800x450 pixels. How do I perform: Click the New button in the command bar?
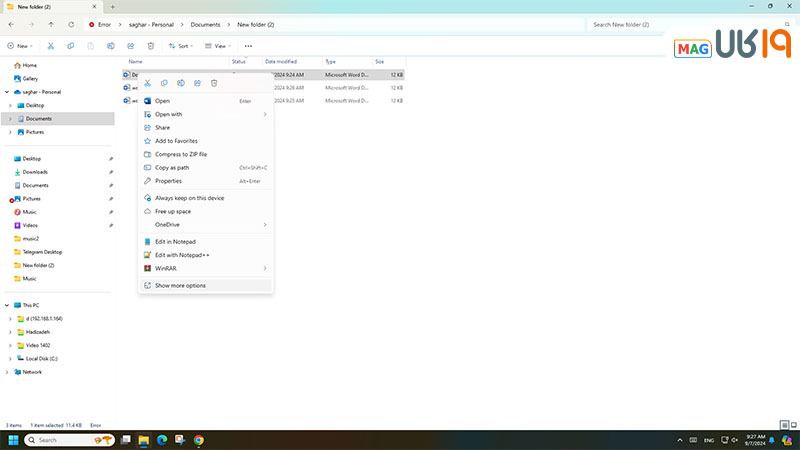[x=20, y=46]
